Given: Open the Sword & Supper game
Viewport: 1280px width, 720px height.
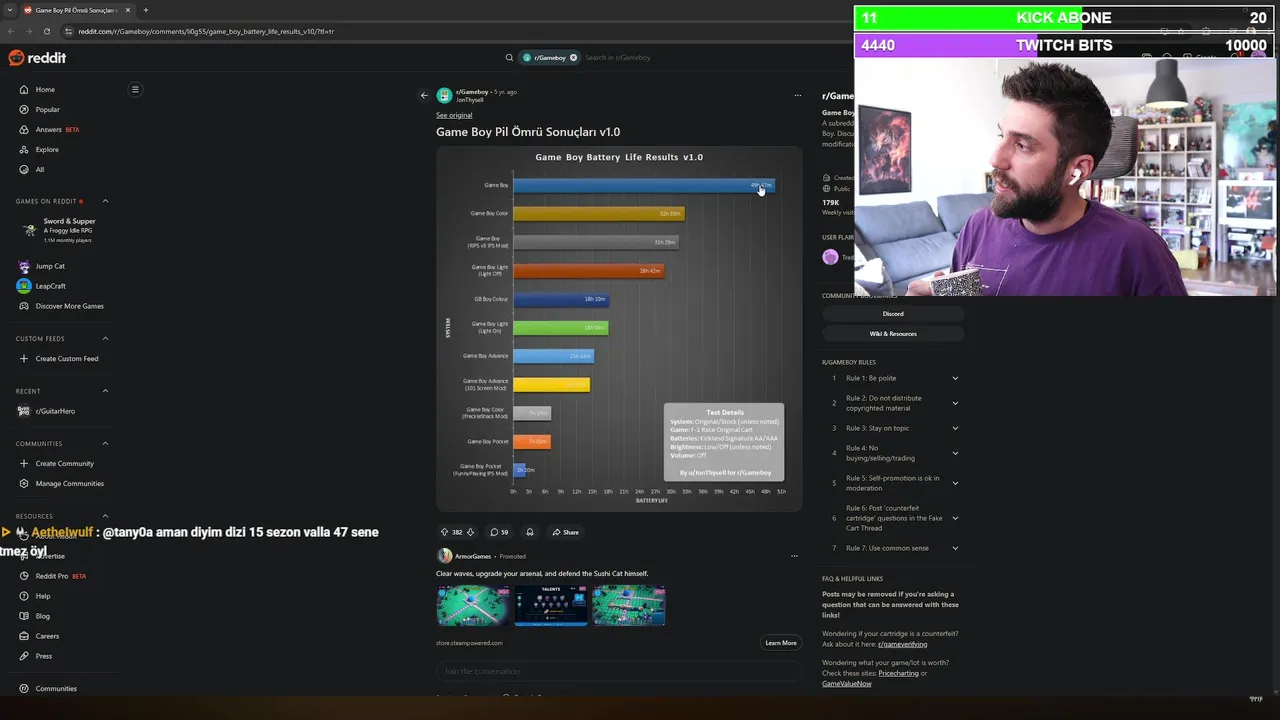Looking at the screenshot, I should (x=67, y=230).
